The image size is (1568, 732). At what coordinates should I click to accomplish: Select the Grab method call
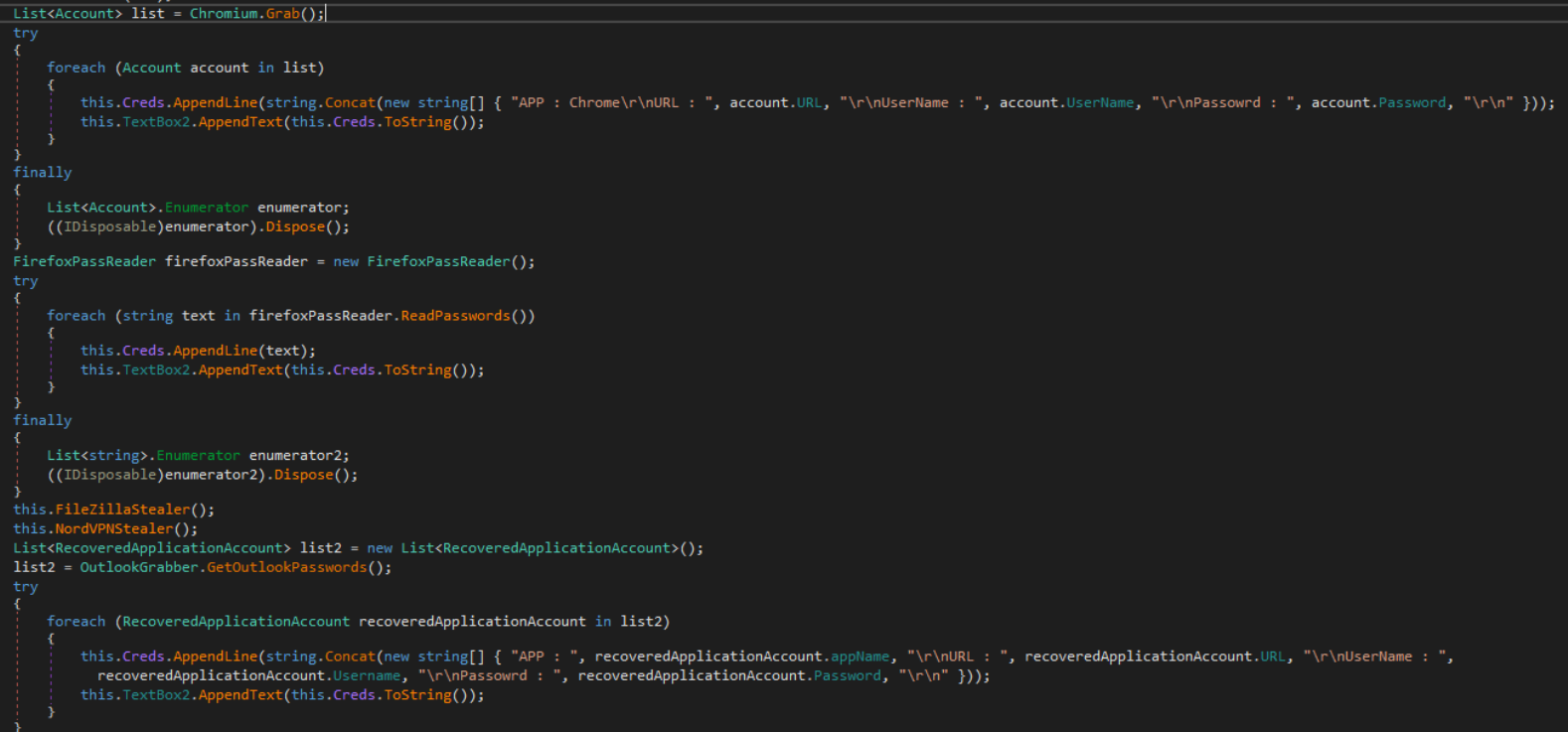tap(282, 14)
